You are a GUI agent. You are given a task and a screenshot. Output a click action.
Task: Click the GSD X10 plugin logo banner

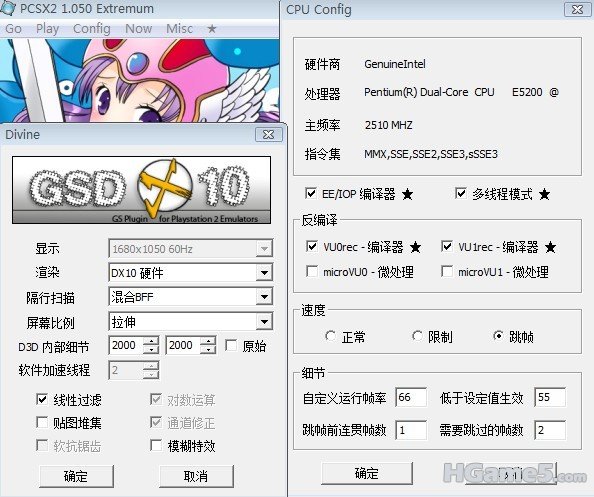tap(141, 190)
